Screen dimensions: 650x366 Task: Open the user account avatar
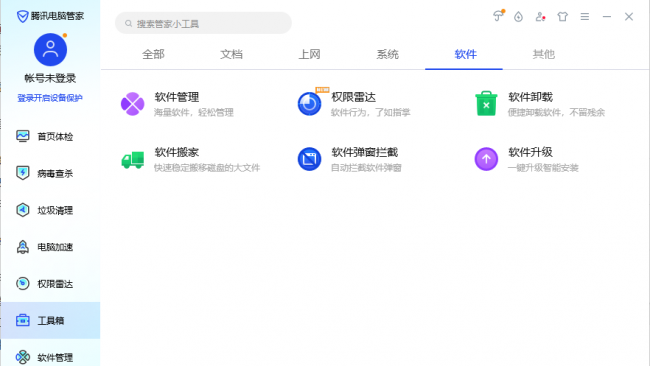(50, 50)
